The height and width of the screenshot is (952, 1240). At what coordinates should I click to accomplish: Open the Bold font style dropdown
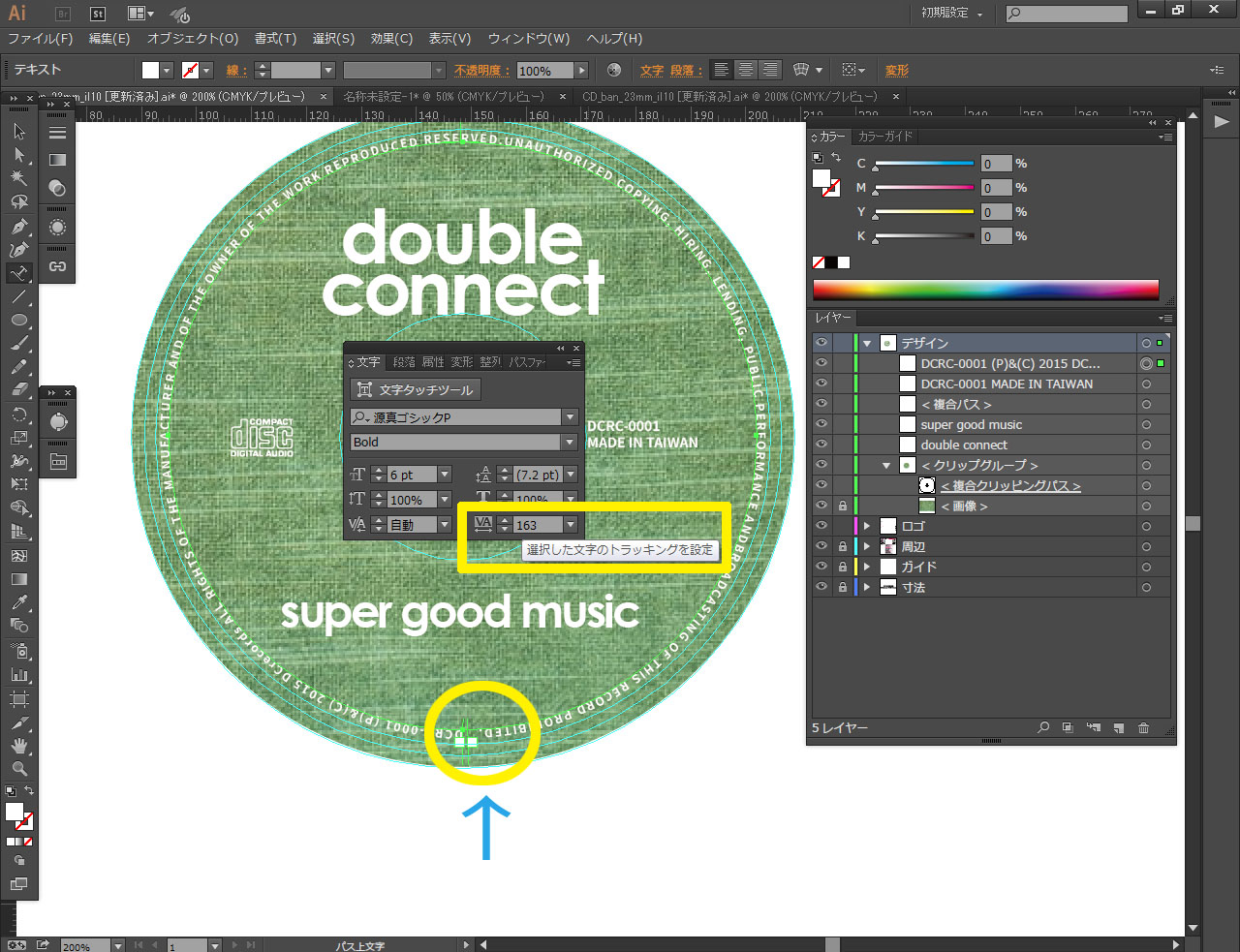(x=570, y=442)
